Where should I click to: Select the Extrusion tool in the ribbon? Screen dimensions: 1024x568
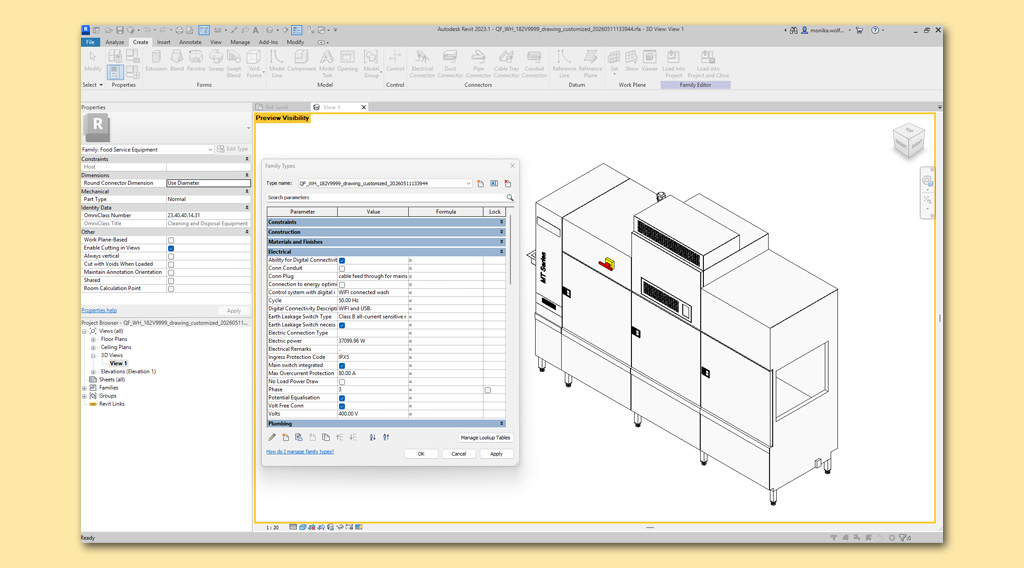(x=156, y=62)
